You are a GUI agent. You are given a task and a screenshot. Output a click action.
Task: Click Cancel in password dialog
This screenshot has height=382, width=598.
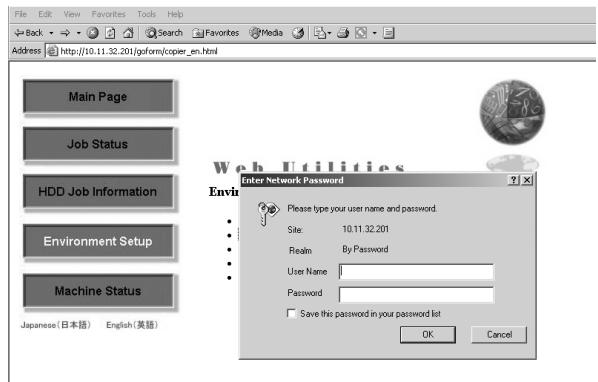499,334
